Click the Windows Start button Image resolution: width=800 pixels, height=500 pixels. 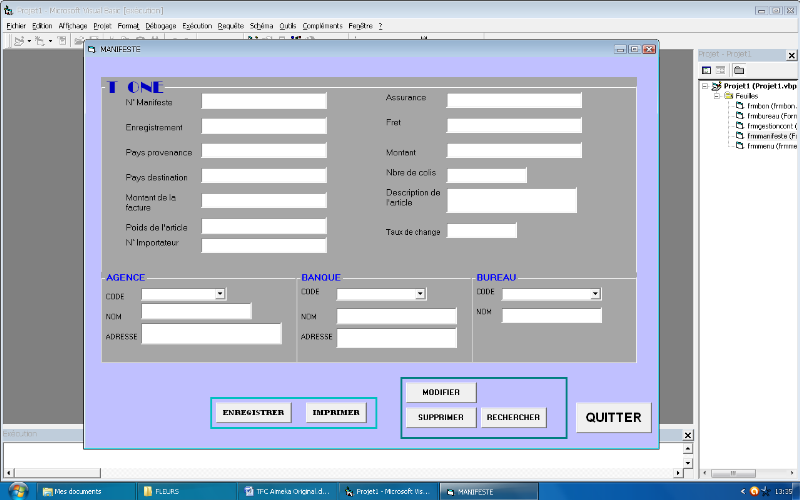[x=17, y=491]
